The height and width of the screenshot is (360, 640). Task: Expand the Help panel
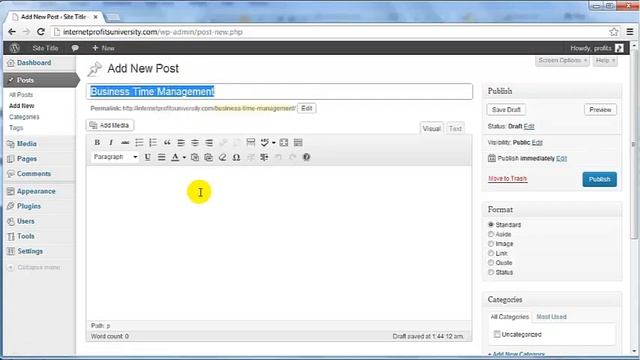click(x=605, y=60)
